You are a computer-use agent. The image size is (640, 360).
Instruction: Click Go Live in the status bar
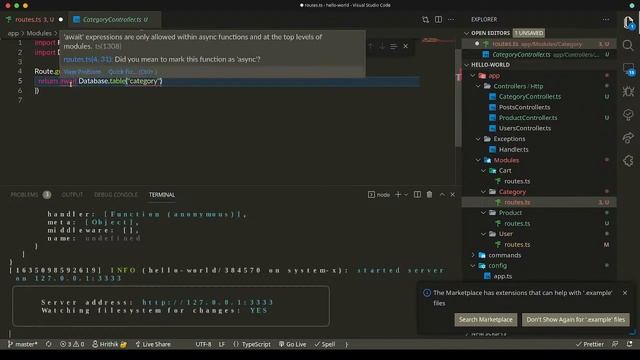[292, 344]
